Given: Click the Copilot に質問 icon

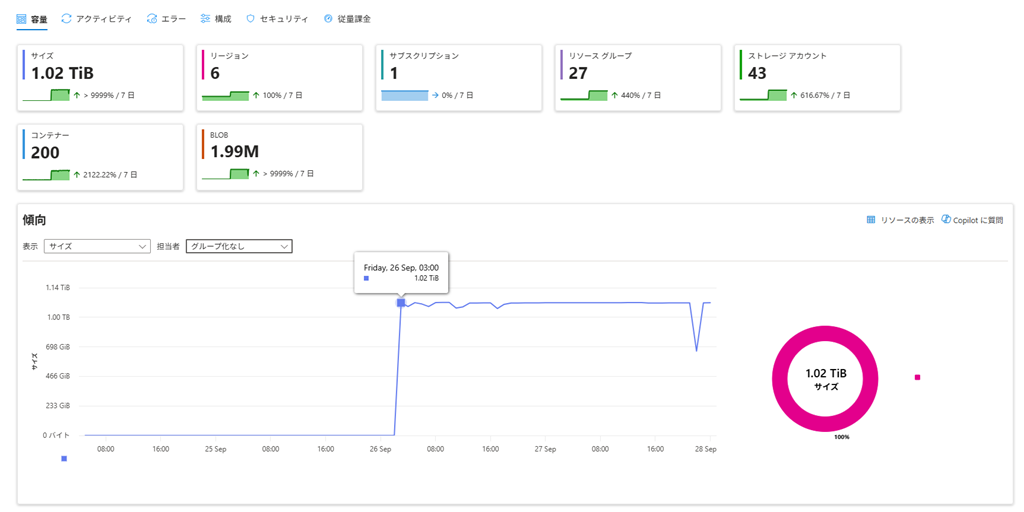Looking at the screenshot, I should coord(946,220).
